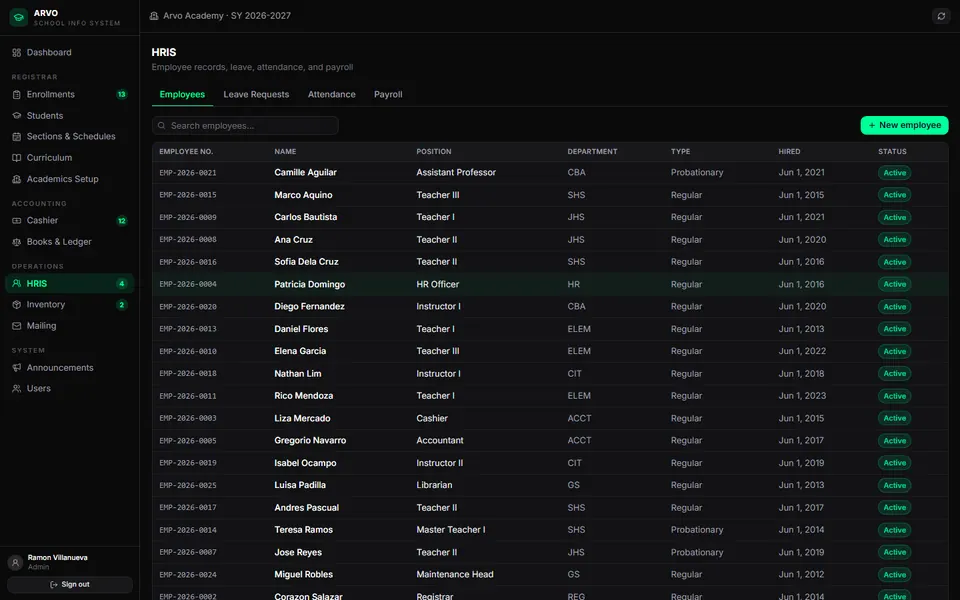Open Inventory box icon in sidebar
The width and height of the screenshot is (960, 600).
pos(17,305)
